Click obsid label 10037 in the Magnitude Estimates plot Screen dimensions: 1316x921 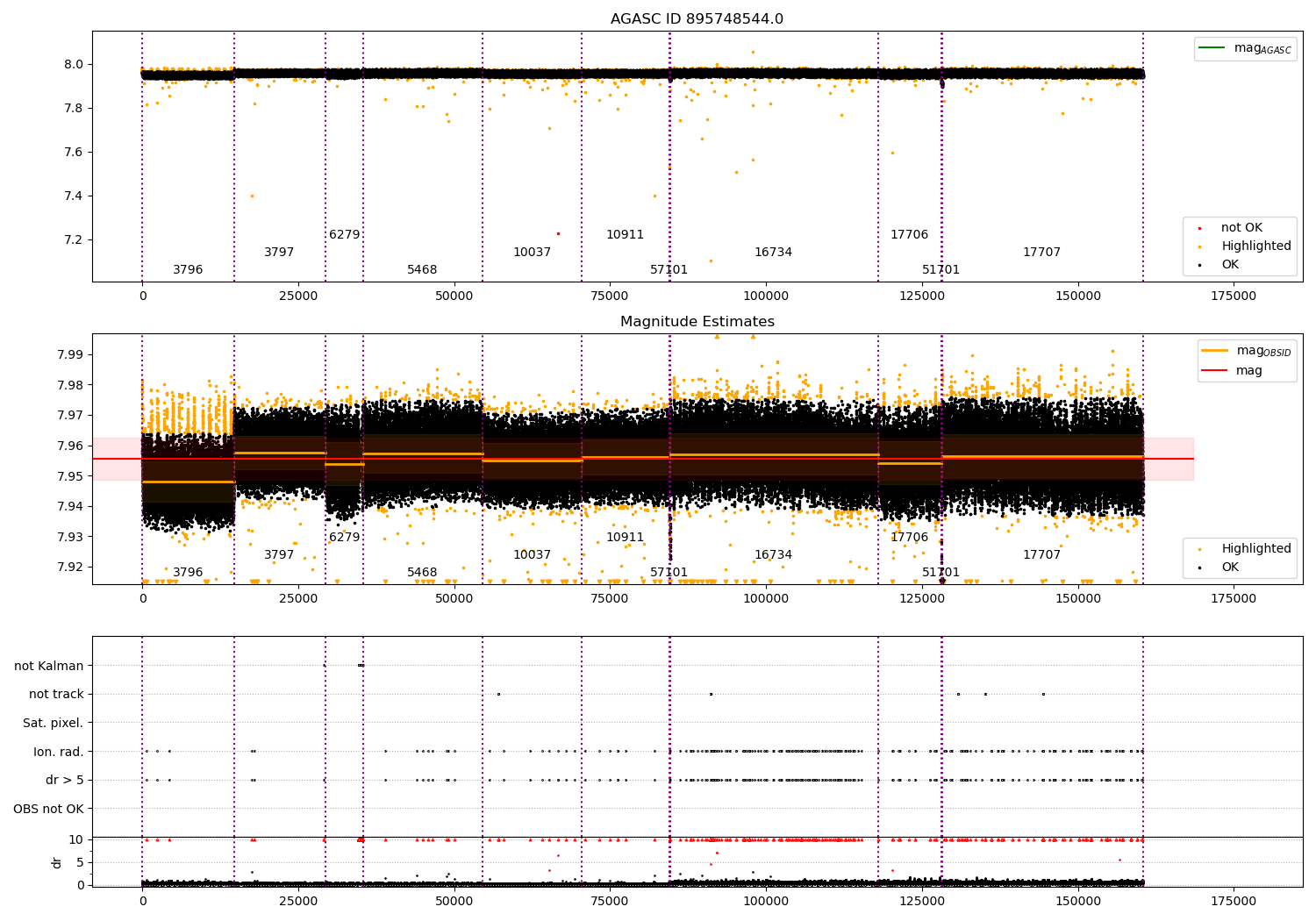point(533,555)
